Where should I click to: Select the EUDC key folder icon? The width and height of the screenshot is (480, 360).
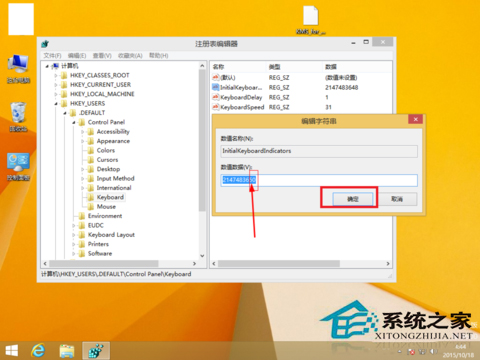[82, 225]
